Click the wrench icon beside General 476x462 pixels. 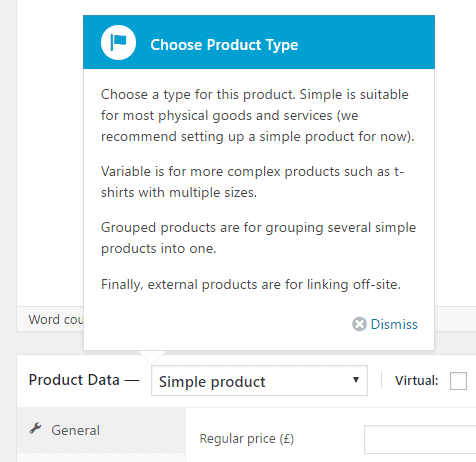click(36, 428)
